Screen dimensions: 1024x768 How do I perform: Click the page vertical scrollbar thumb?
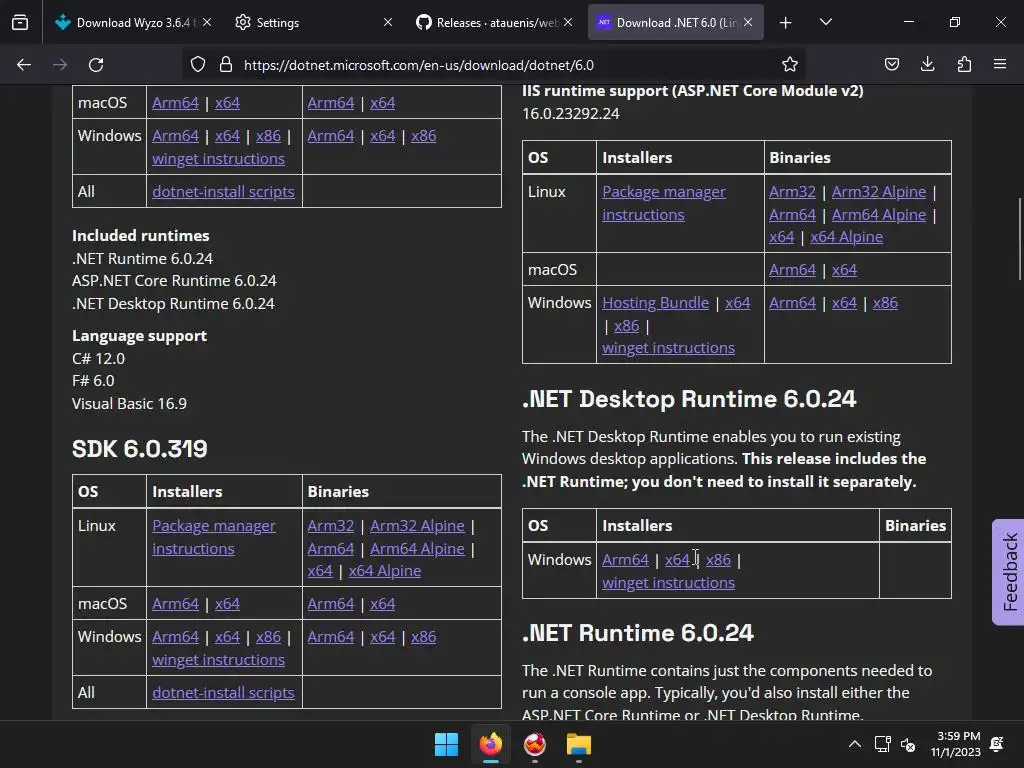[x=1020, y=239]
